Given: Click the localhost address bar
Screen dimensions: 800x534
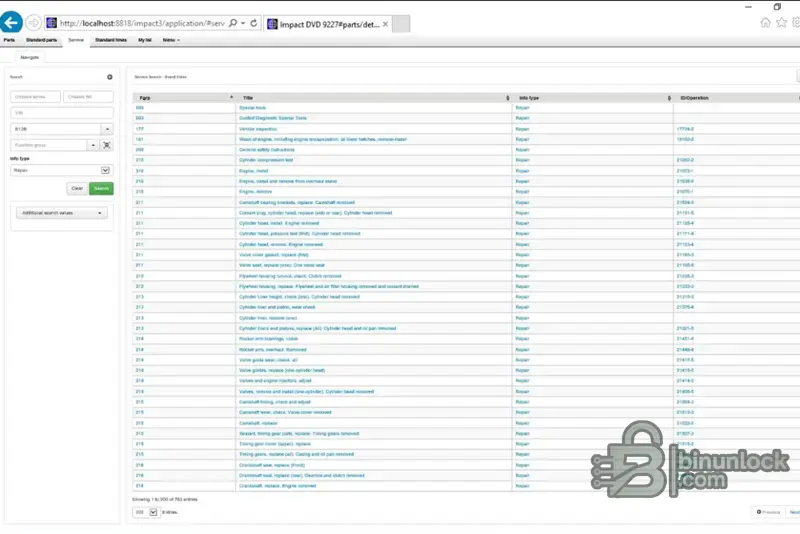Looking at the screenshot, I should pyautogui.click(x=142, y=23).
